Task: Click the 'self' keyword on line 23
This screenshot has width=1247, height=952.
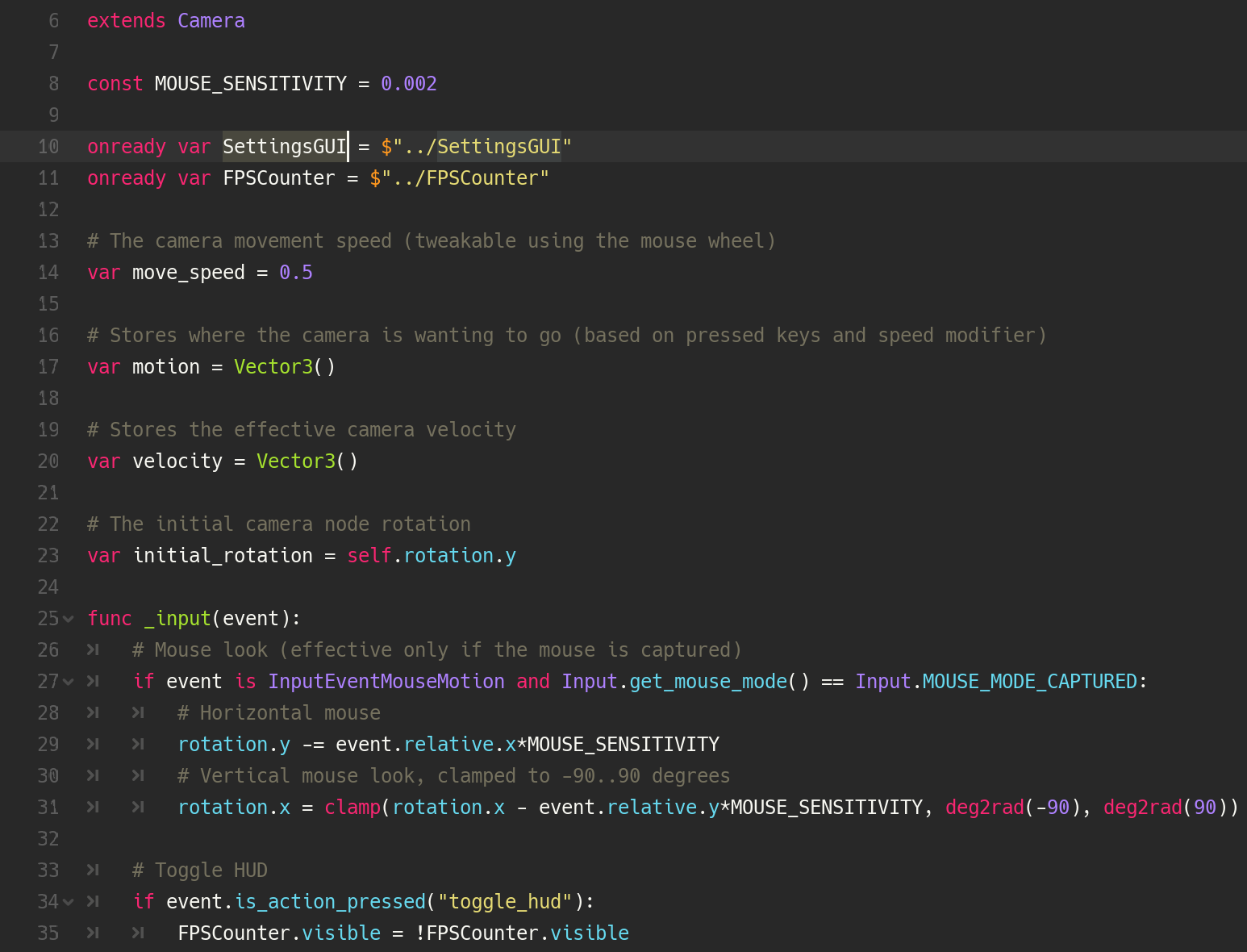Action: [x=369, y=556]
